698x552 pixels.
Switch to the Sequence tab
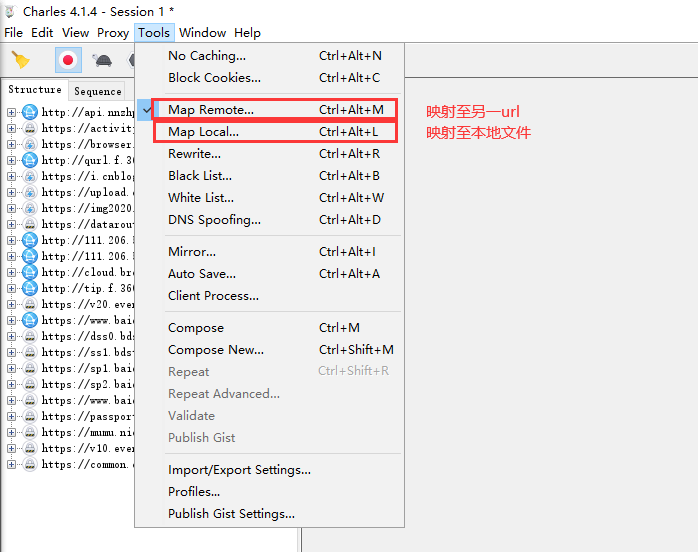(x=97, y=91)
